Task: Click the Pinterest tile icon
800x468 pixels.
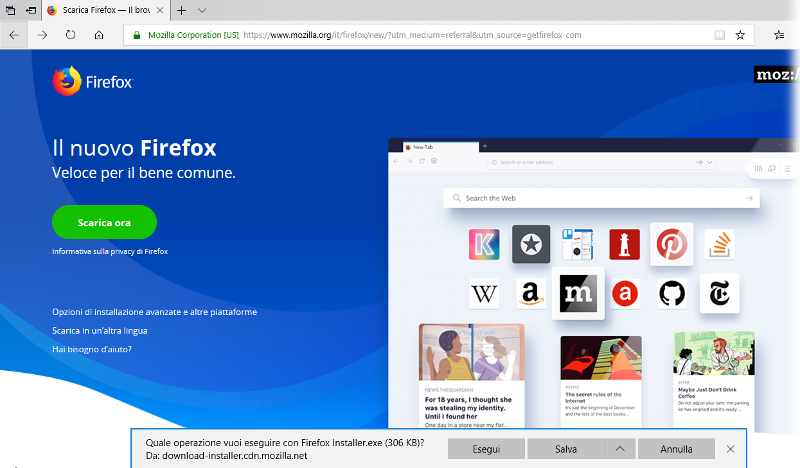Action: tap(671, 244)
